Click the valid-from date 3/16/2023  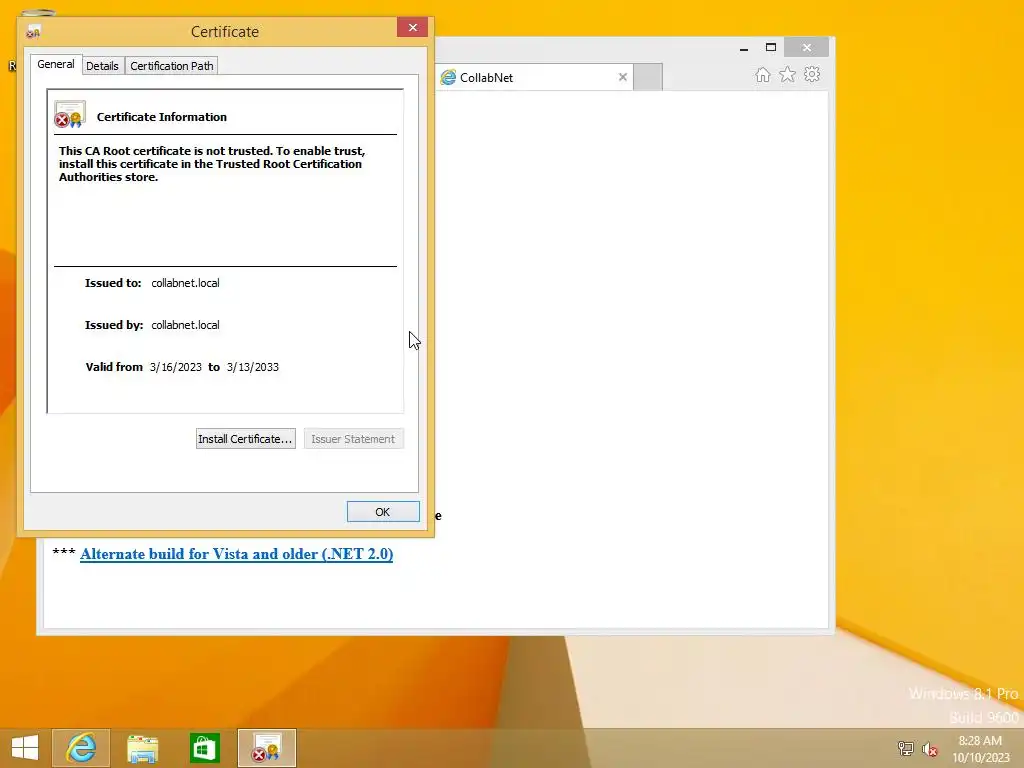(176, 367)
